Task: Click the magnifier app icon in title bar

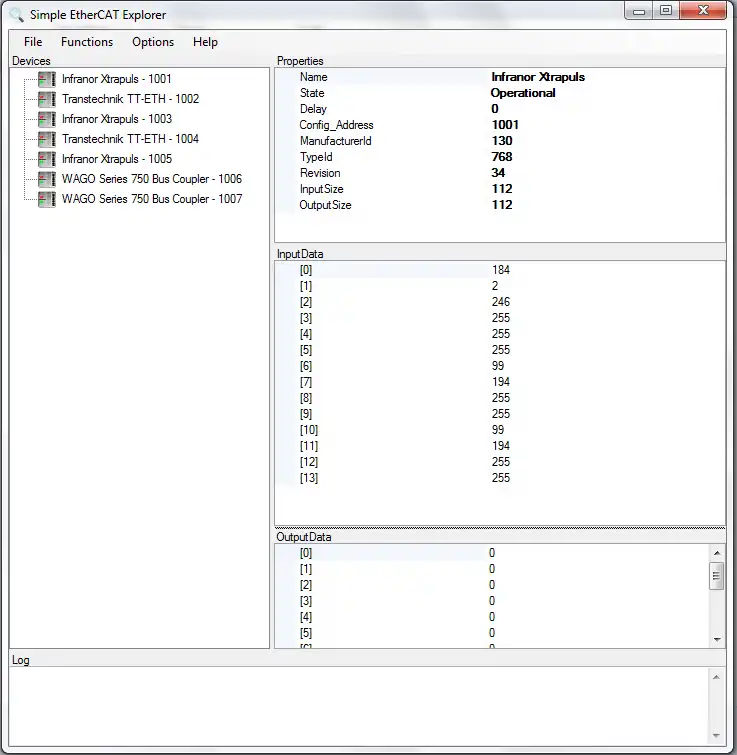Action: pos(16,15)
